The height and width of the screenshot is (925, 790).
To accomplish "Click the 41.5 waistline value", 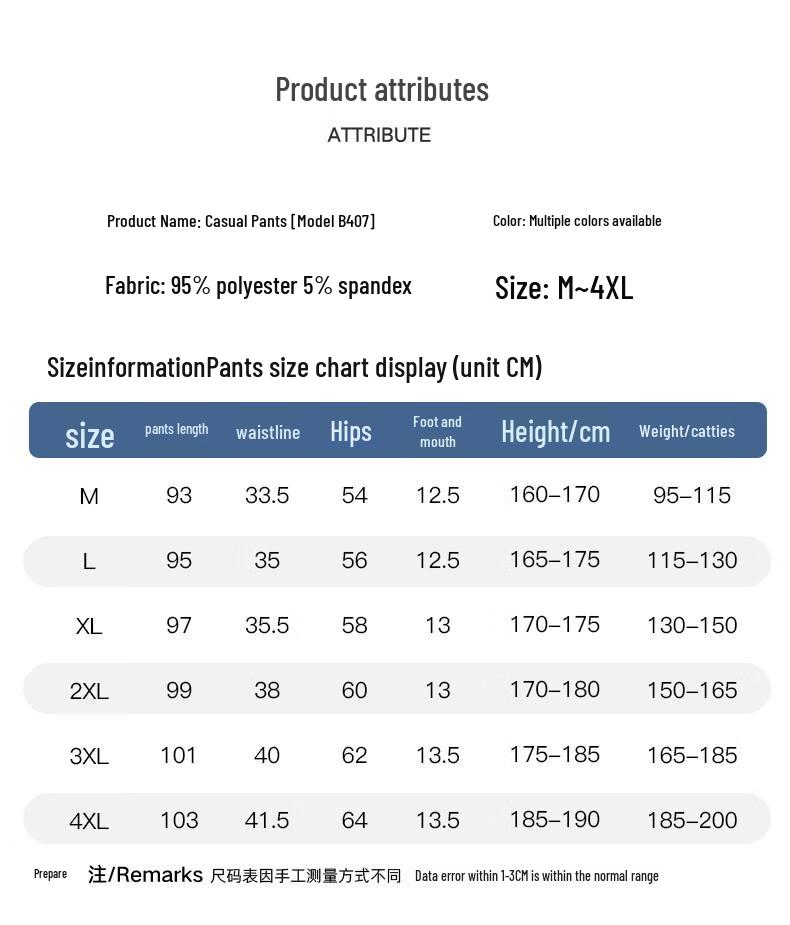I will click(x=267, y=820).
